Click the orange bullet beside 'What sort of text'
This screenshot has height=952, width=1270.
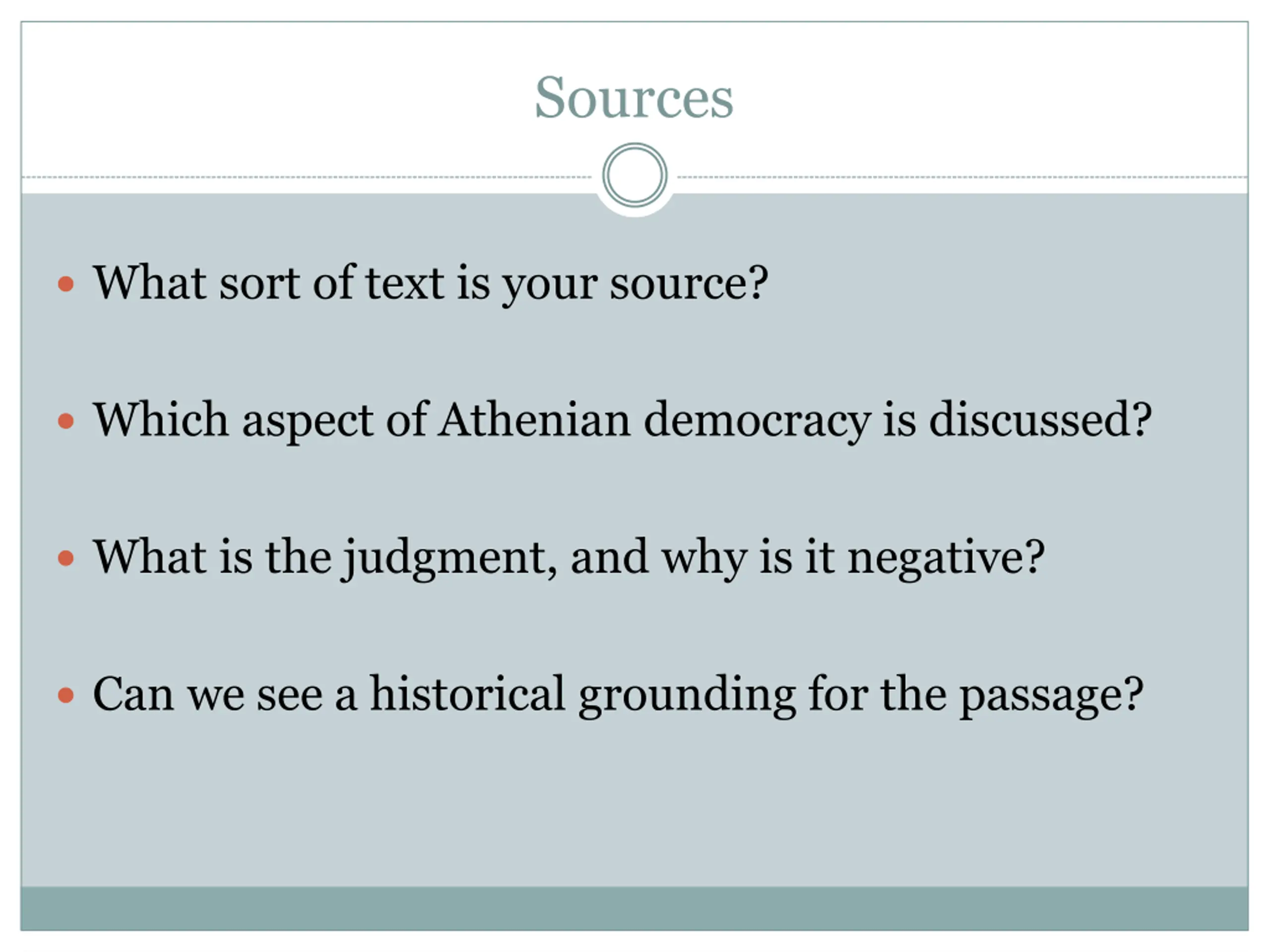coord(66,284)
